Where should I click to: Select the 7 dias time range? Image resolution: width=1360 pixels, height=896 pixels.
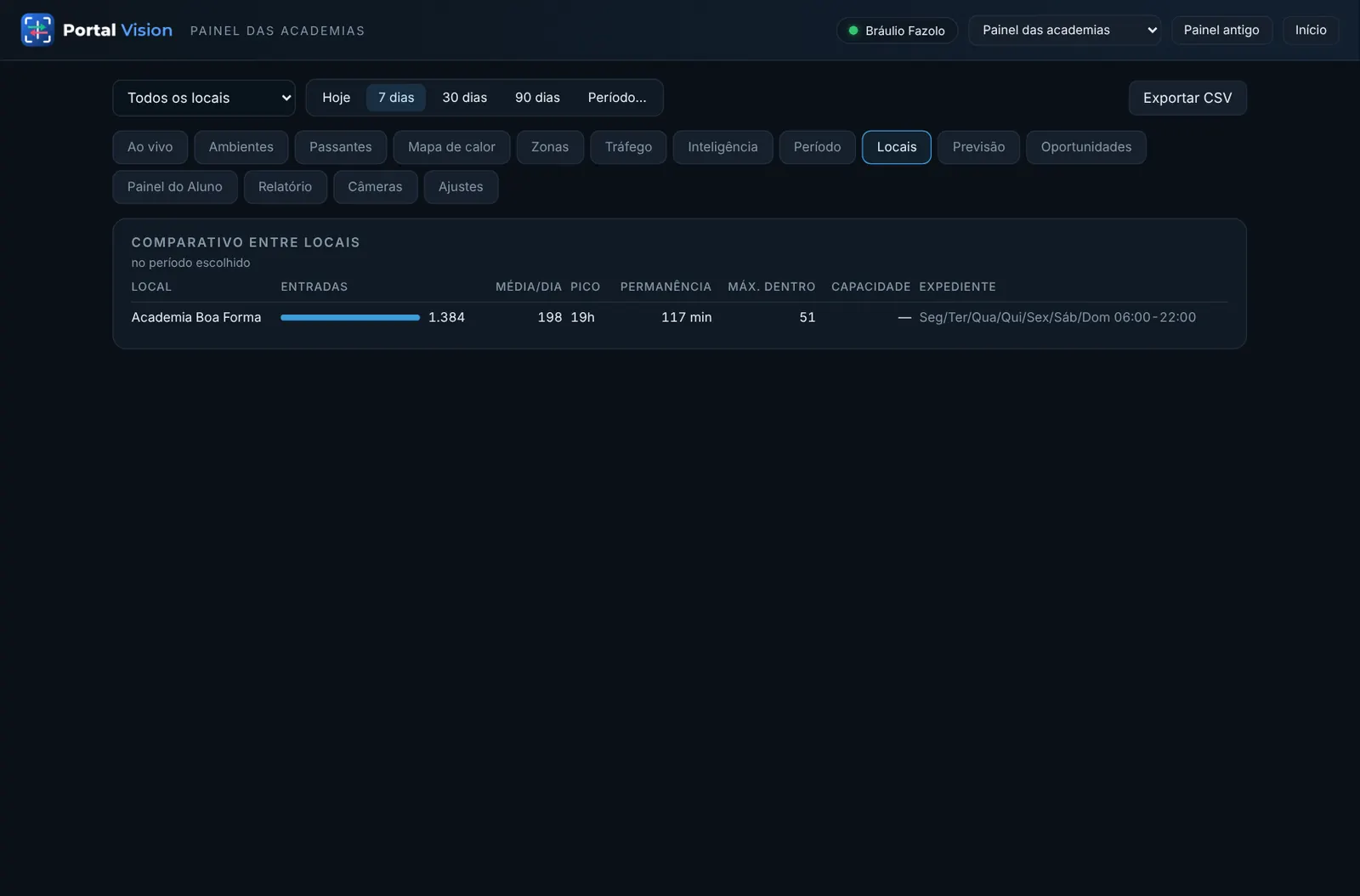tap(396, 98)
